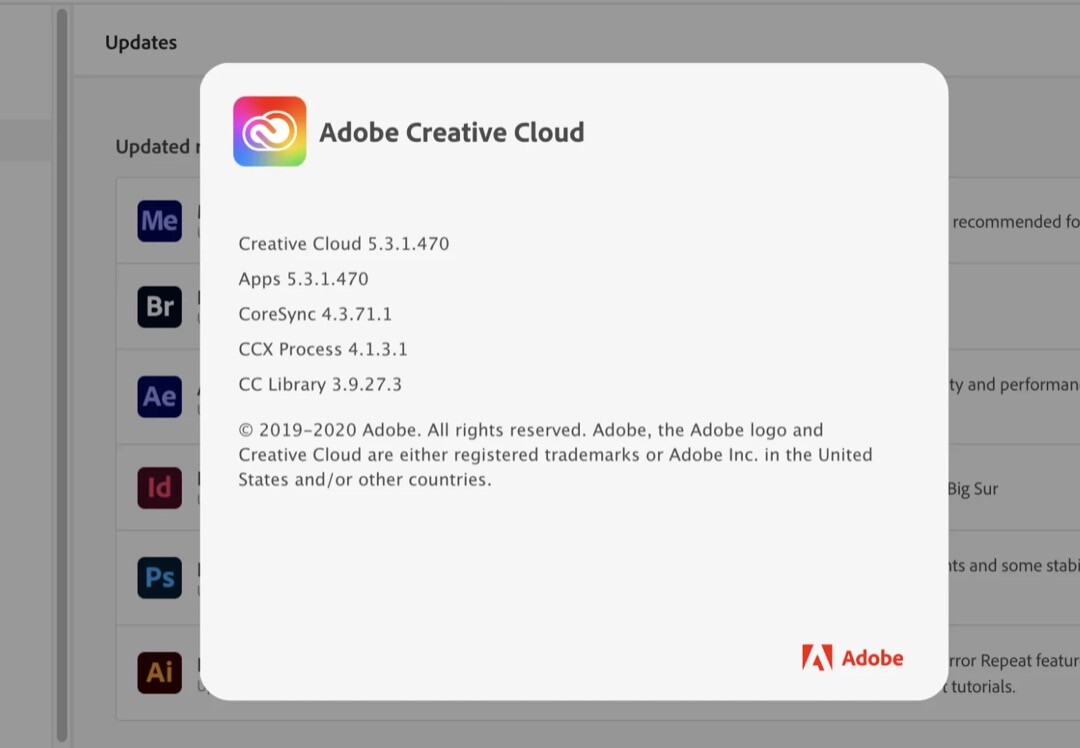Open the Media Encoder app icon in Updates
Image resolution: width=1080 pixels, height=748 pixels.
point(159,220)
